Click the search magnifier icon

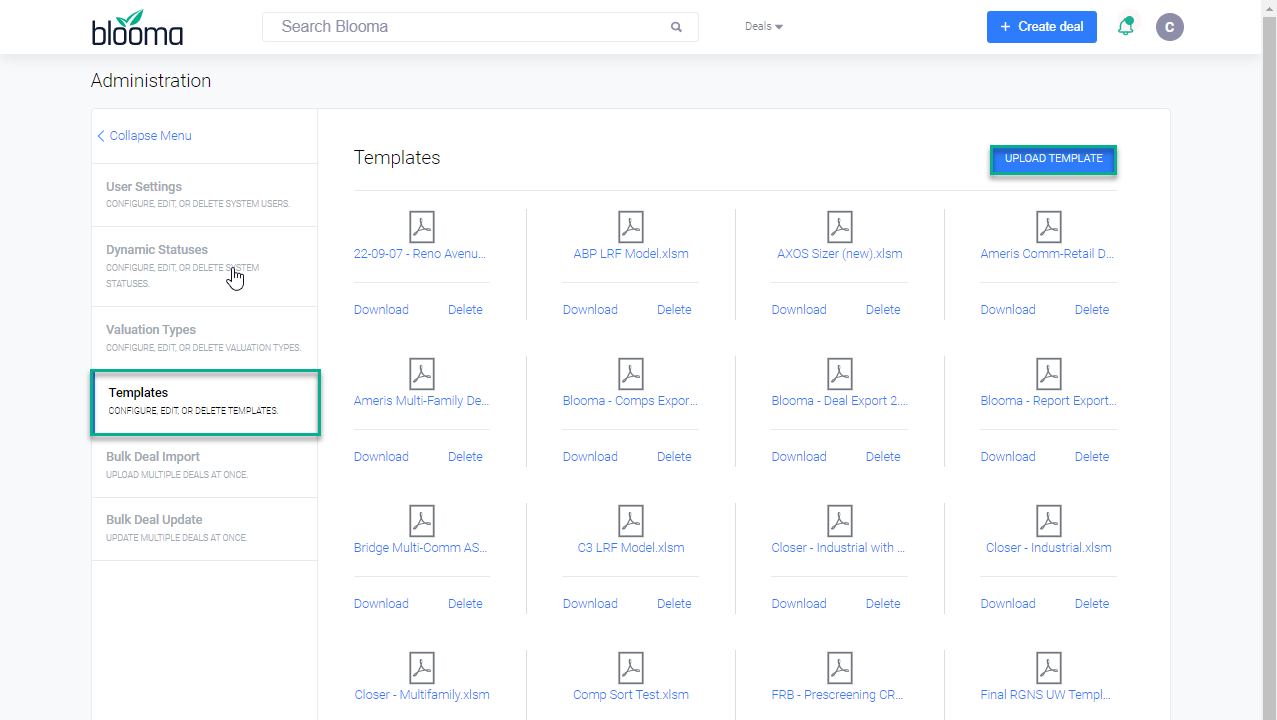676,27
